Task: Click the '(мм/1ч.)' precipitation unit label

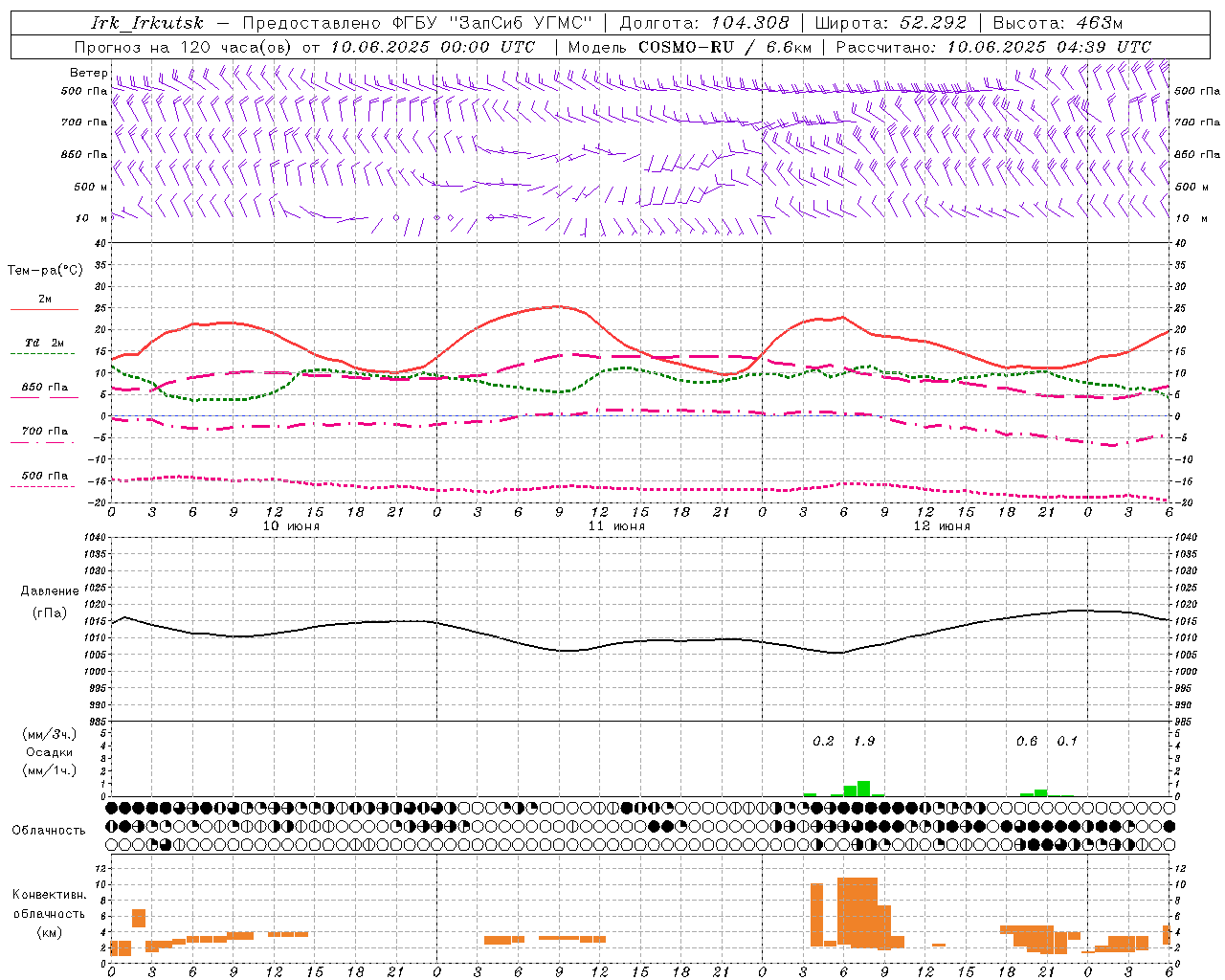Action: tap(49, 770)
